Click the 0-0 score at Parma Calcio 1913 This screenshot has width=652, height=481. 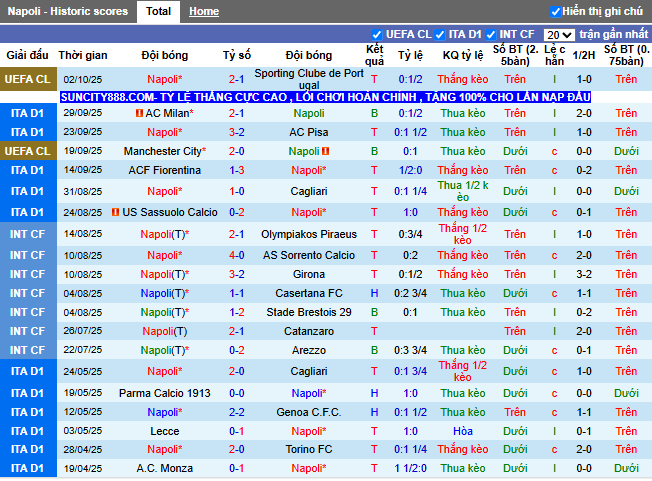click(237, 393)
